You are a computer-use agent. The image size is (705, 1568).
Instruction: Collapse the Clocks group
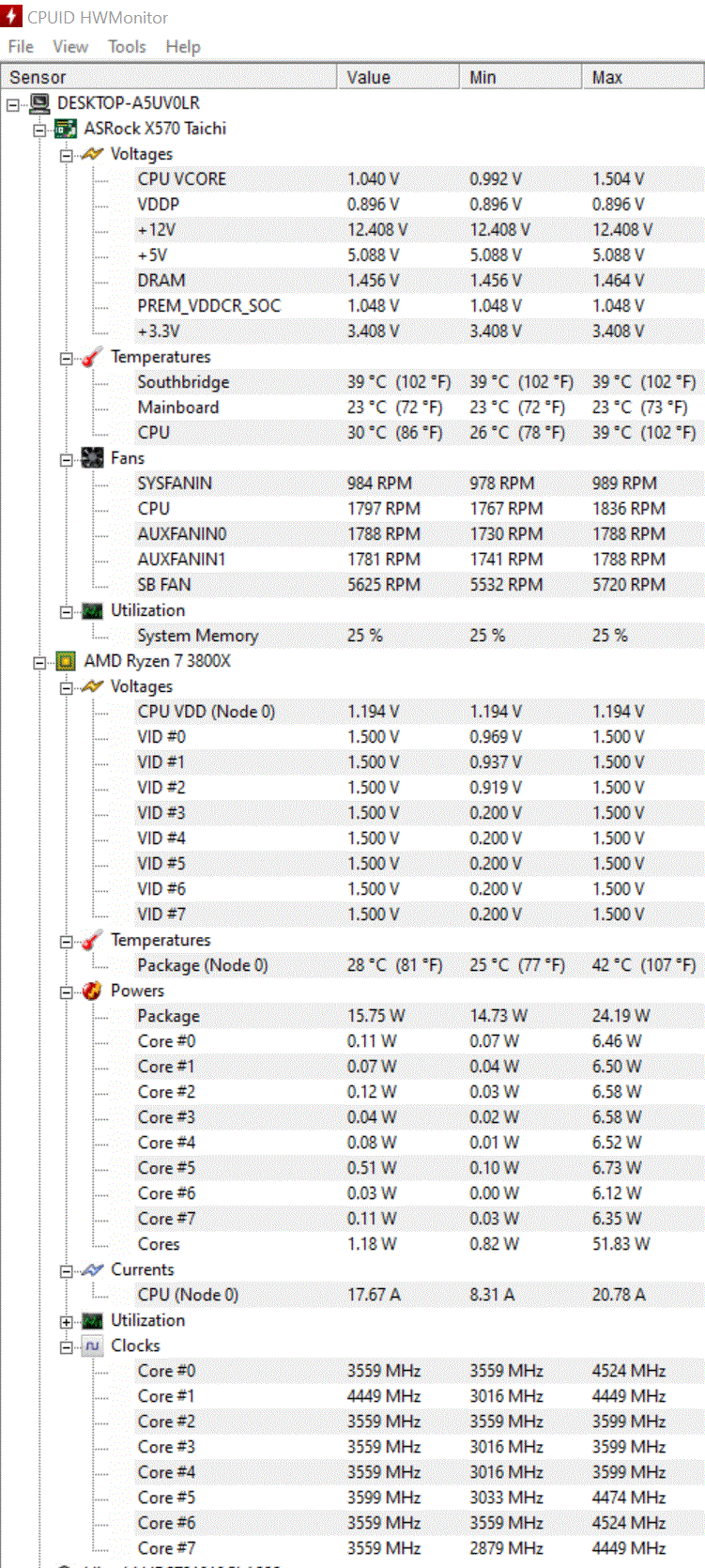coord(66,1346)
